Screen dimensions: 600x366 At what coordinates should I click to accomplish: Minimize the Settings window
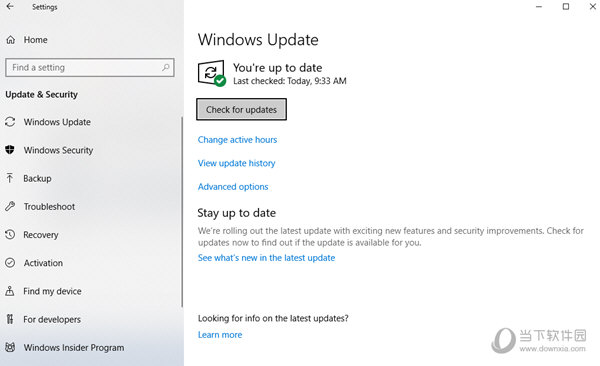pyautogui.click(x=539, y=7)
